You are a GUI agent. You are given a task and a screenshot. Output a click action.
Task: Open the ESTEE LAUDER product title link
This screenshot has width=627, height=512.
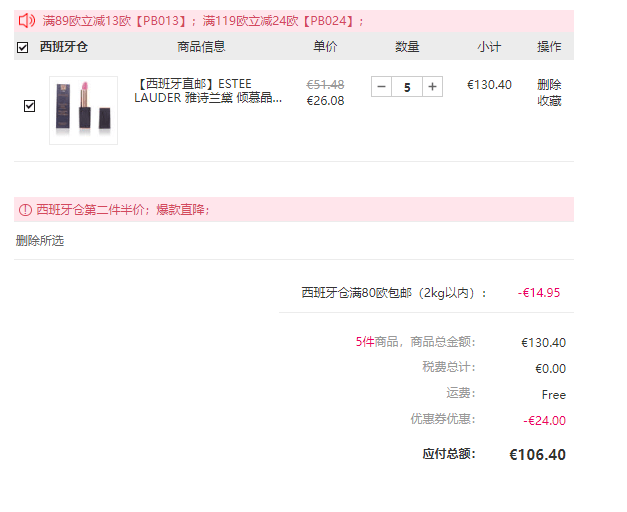[x=208, y=91]
